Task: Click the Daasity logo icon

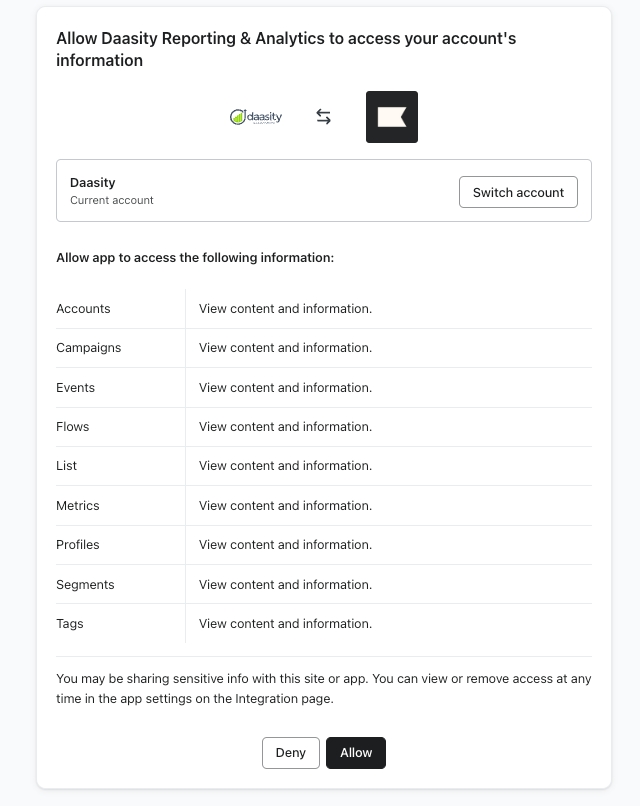Action: point(256,117)
